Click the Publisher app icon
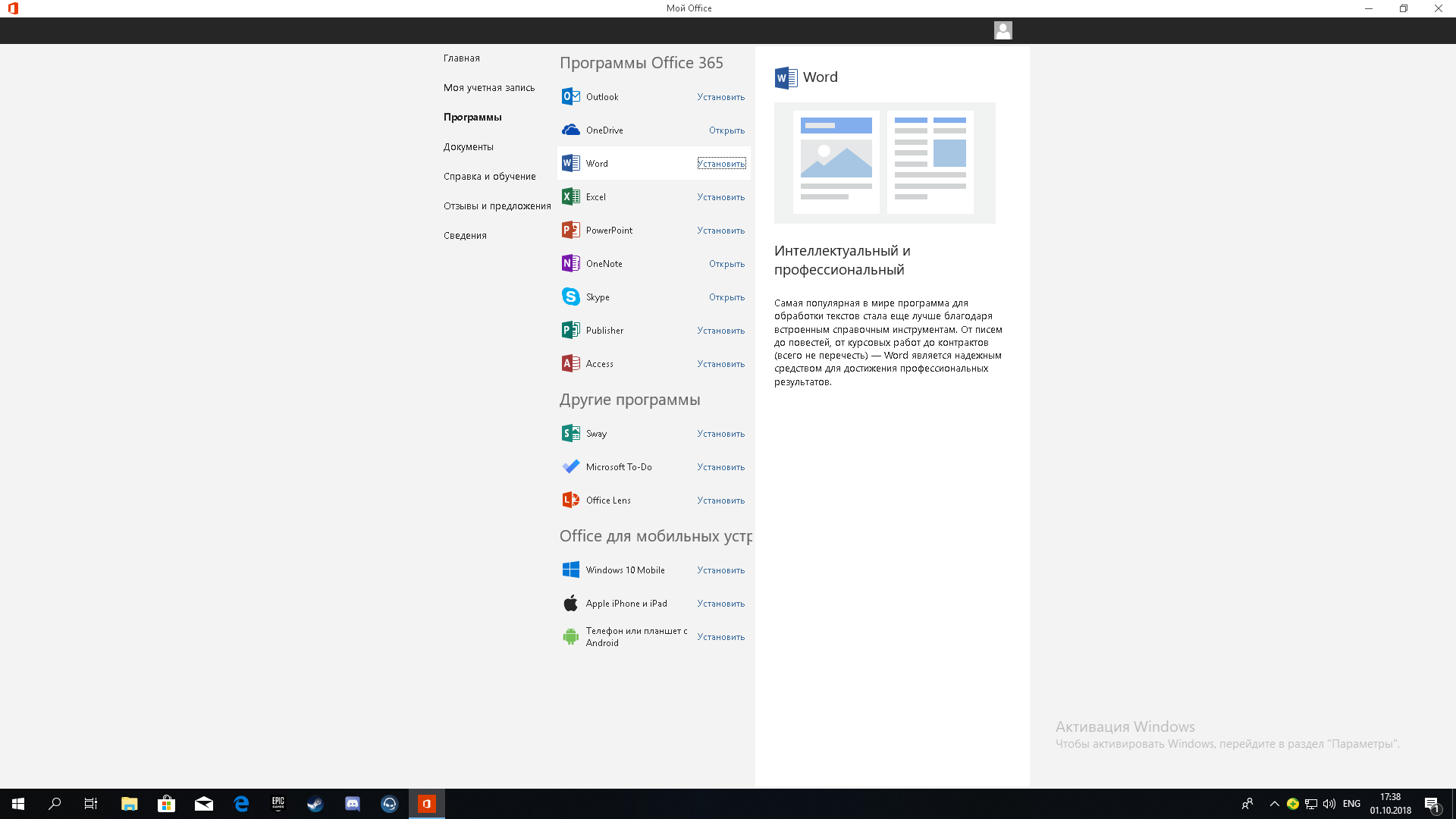 (570, 331)
